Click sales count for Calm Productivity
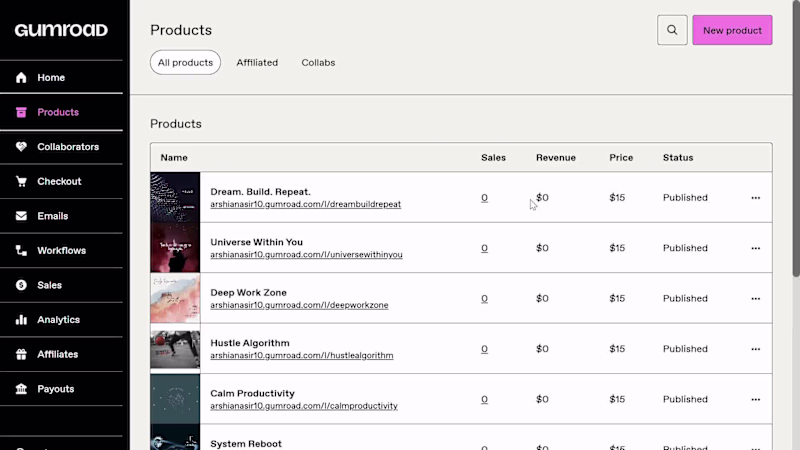 484,399
